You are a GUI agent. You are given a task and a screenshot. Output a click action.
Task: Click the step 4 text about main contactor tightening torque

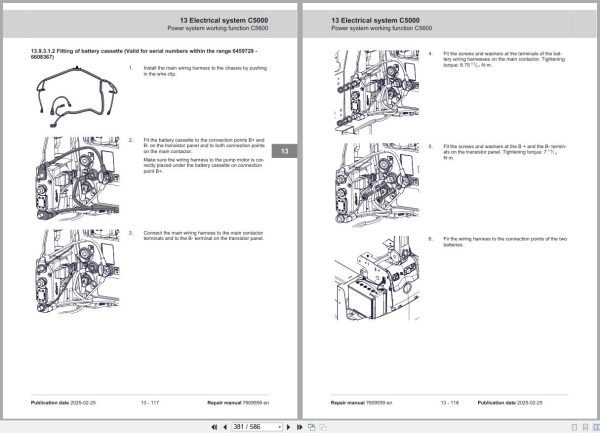point(504,59)
